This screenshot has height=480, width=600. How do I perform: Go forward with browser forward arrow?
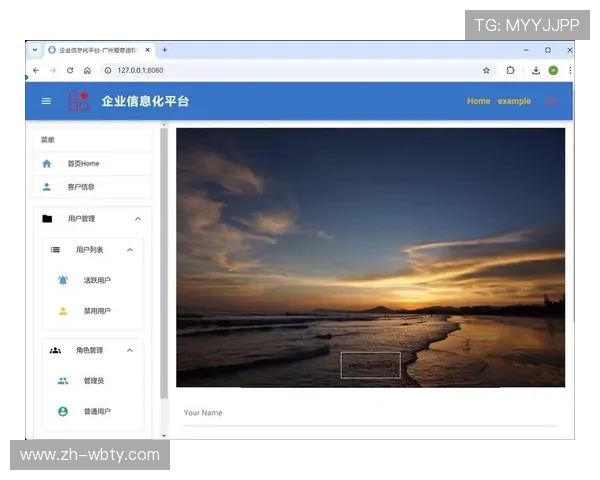[53, 70]
